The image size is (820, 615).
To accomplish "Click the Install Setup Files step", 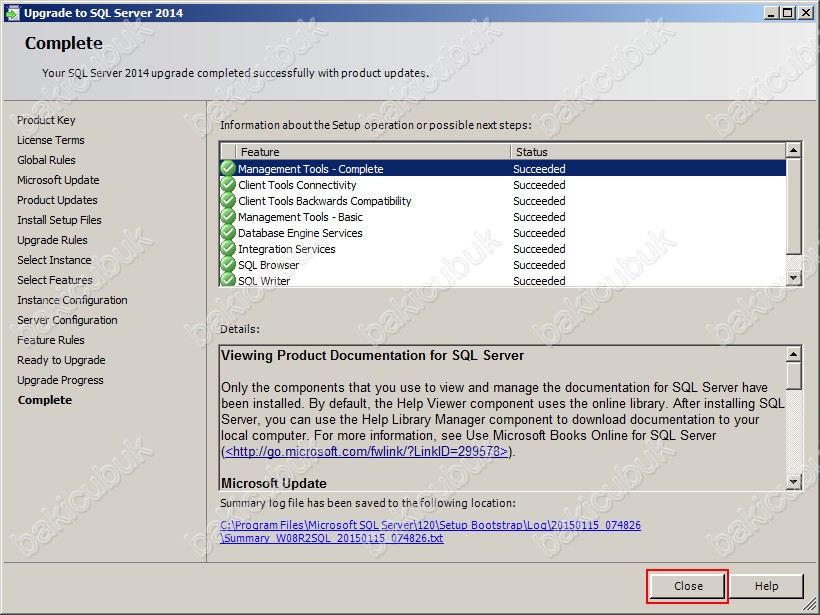I will click(59, 220).
